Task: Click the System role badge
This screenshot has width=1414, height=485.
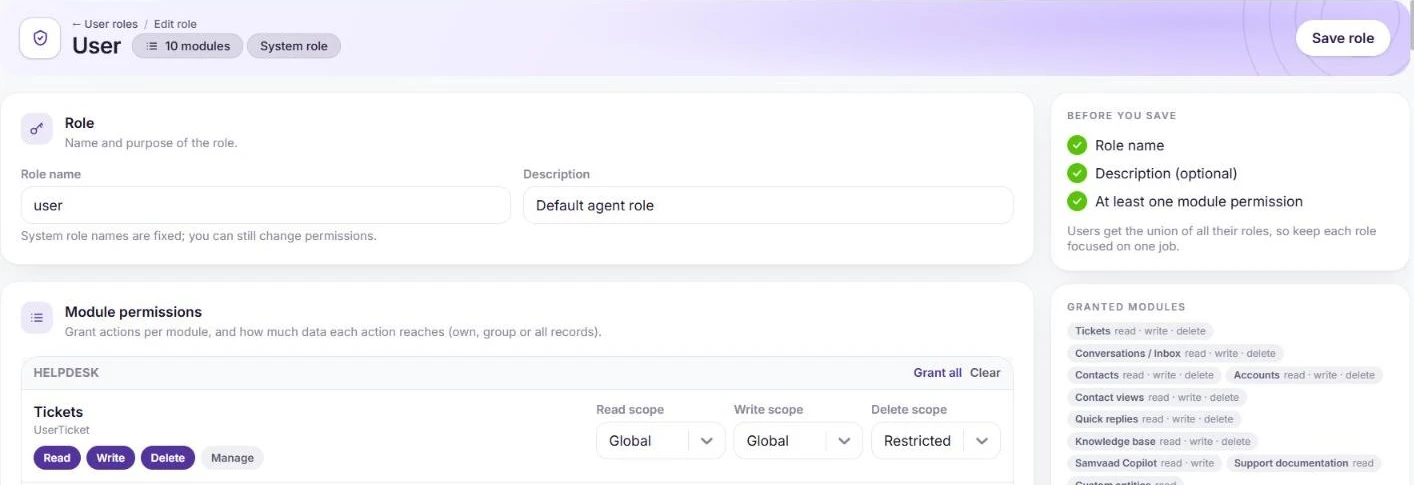Action: 294,46
